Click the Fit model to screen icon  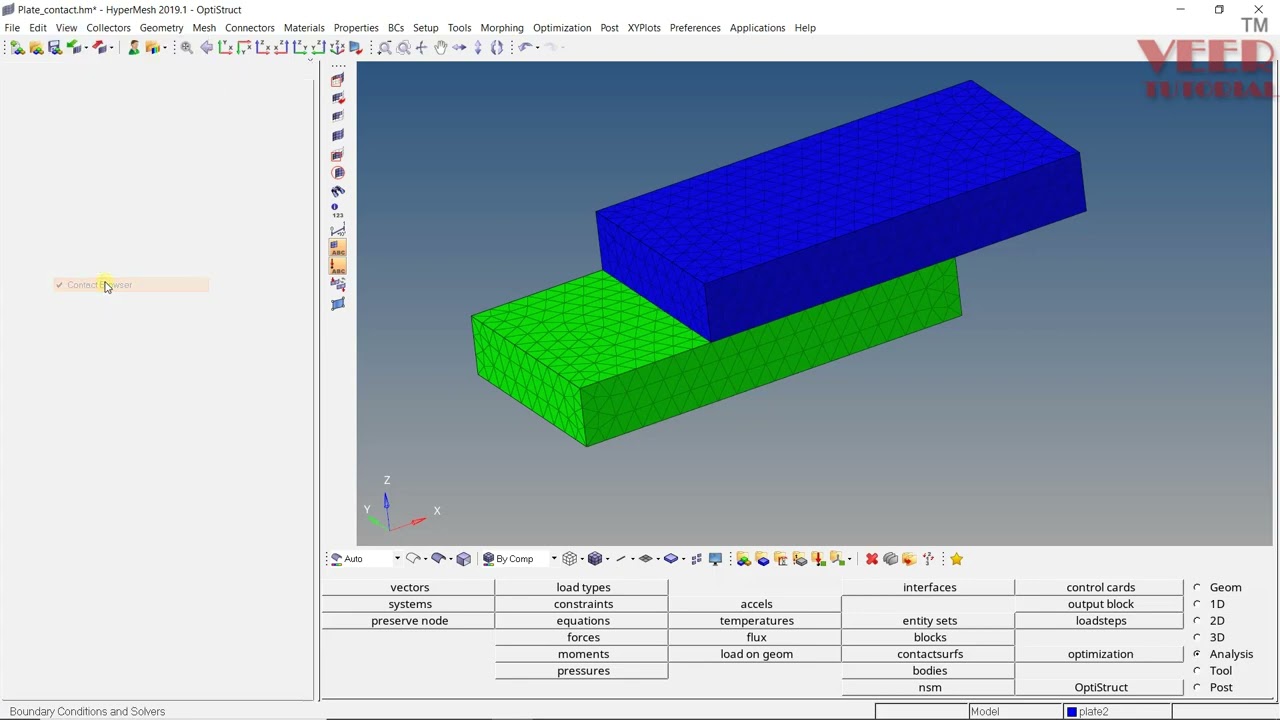click(186, 47)
